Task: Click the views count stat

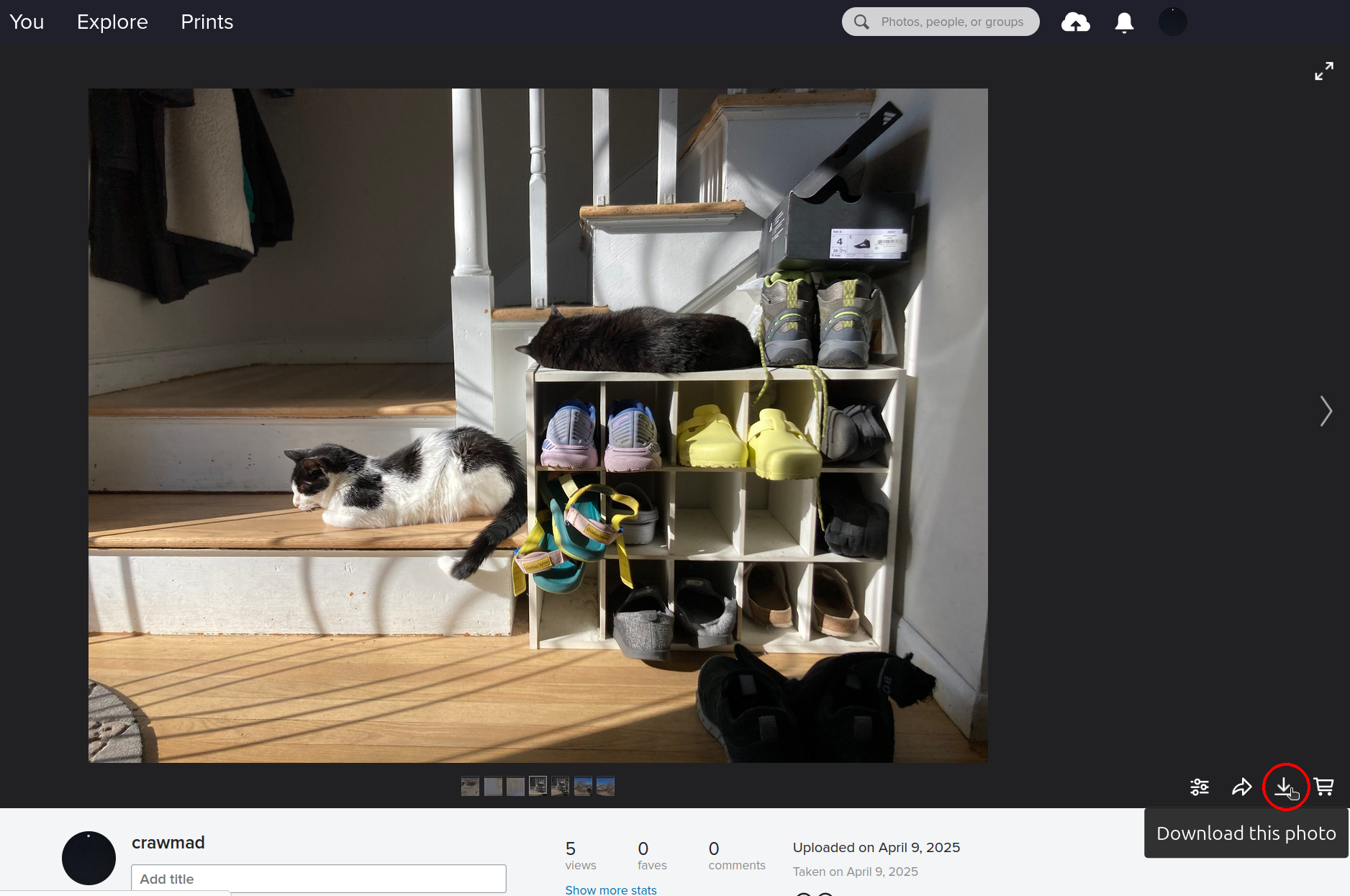Action: 580,855
